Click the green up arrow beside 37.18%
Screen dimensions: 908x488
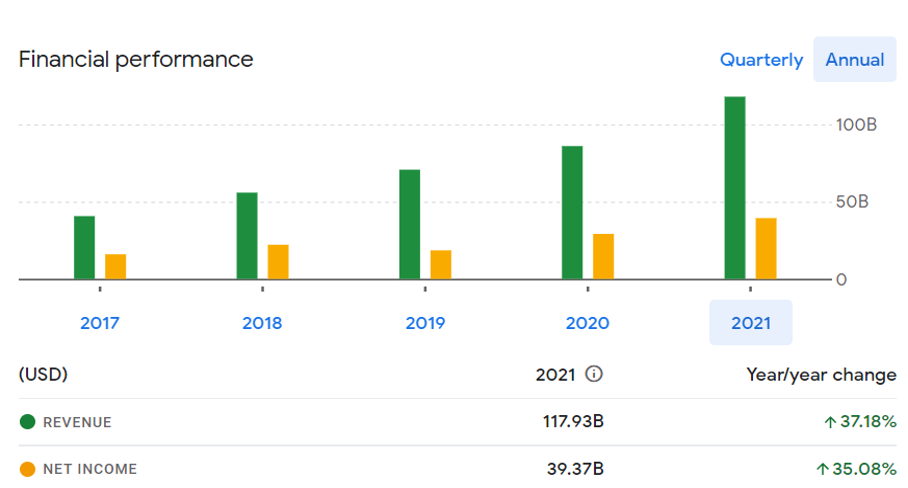coord(829,422)
